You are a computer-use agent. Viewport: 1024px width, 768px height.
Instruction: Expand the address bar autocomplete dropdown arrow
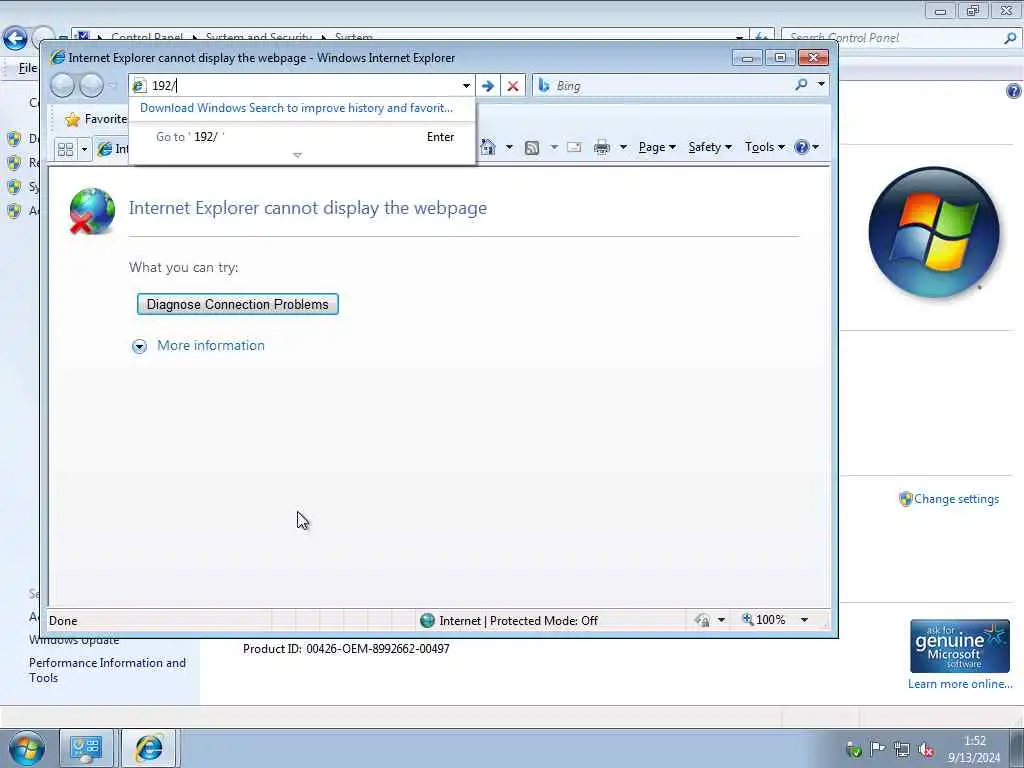click(466, 86)
